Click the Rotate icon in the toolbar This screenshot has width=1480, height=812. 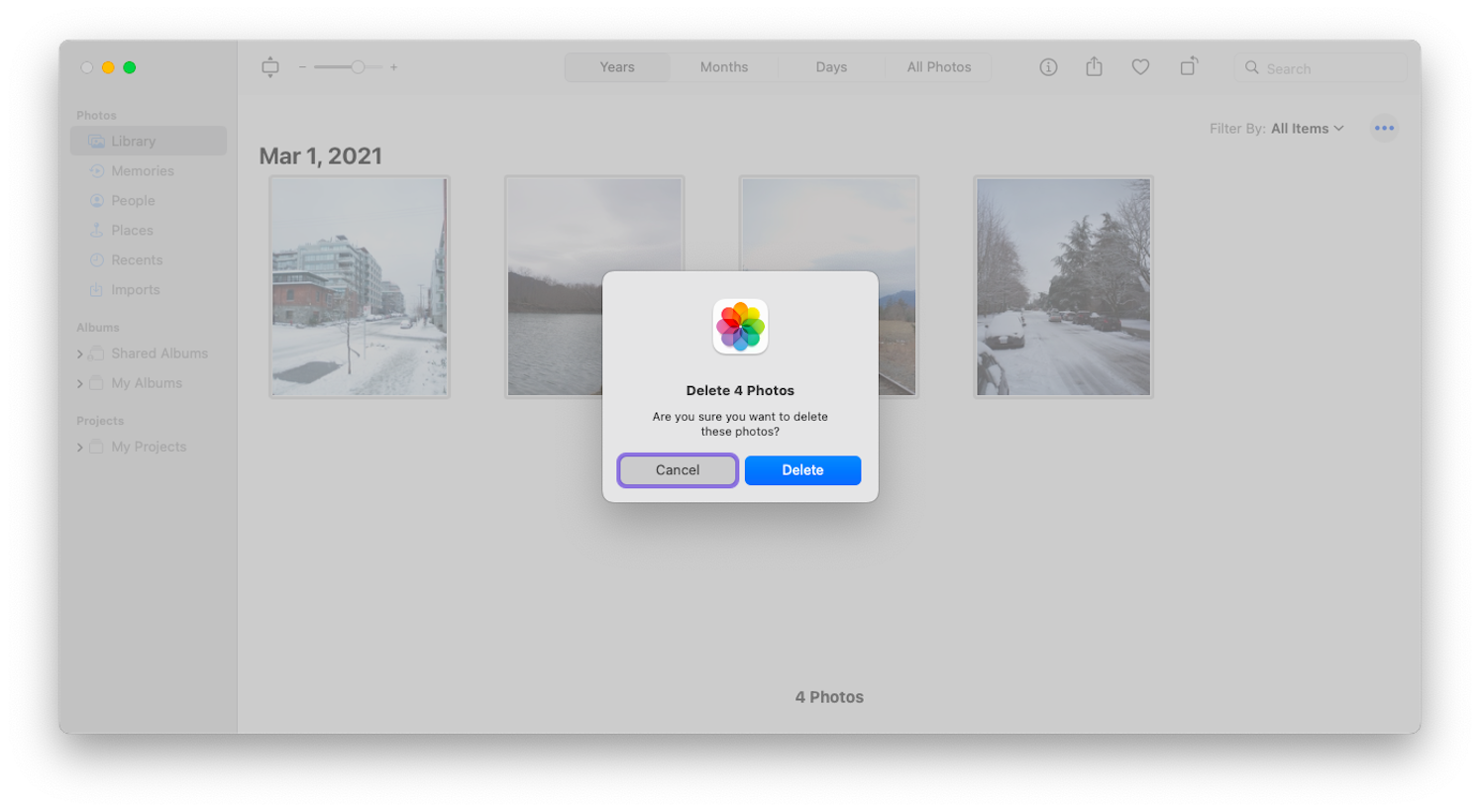[1188, 66]
